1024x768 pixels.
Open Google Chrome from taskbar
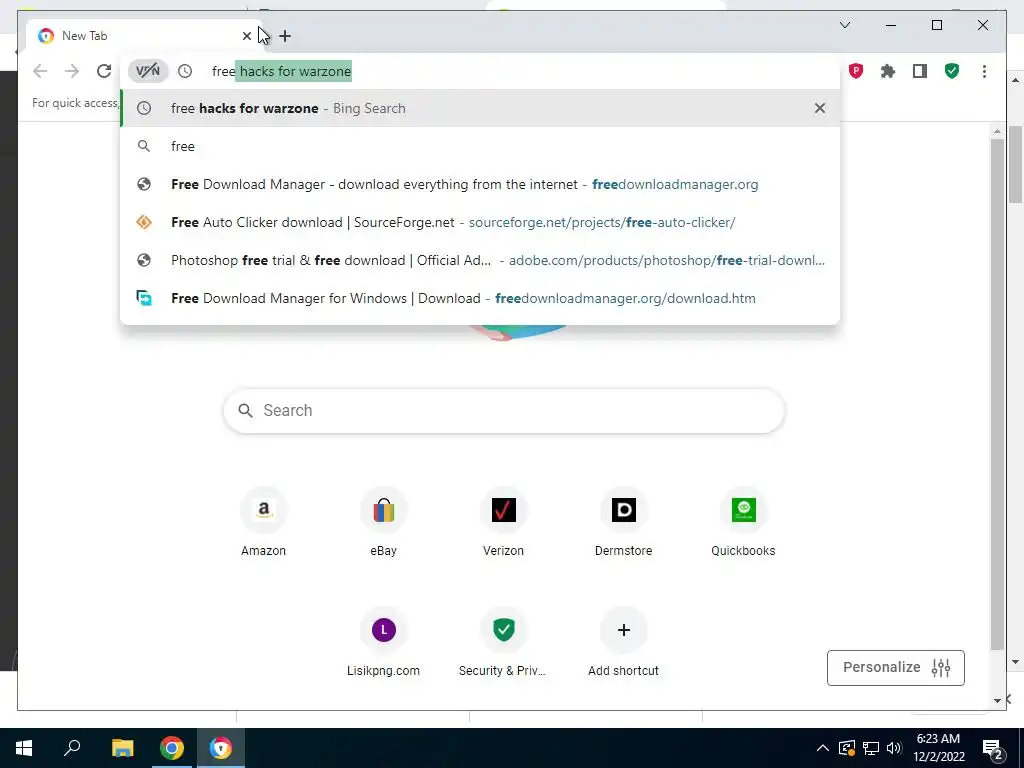[x=172, y=748]
